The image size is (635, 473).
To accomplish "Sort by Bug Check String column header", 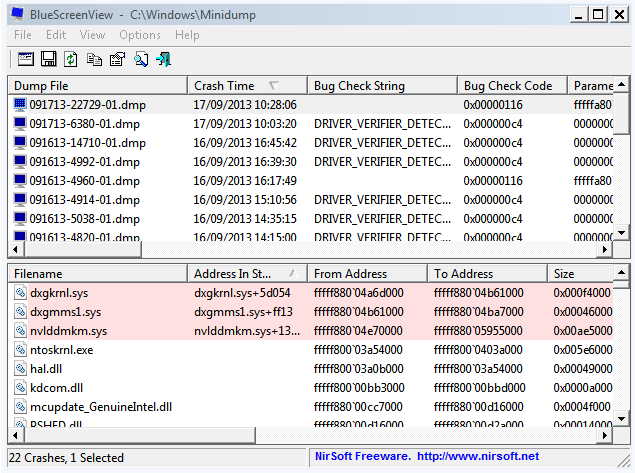I will click(x=382, y=85).
